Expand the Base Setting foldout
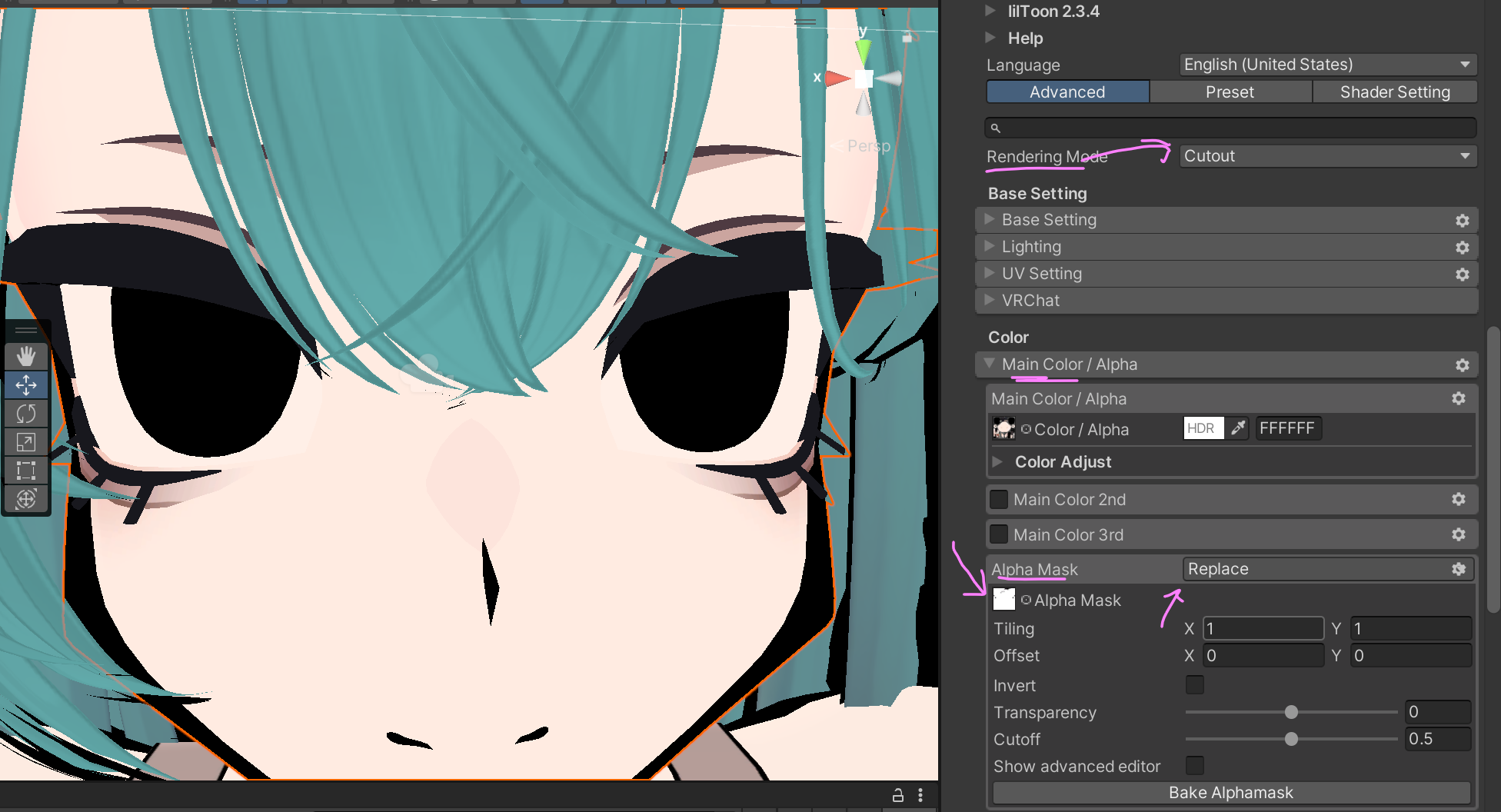 click(990, 220)
